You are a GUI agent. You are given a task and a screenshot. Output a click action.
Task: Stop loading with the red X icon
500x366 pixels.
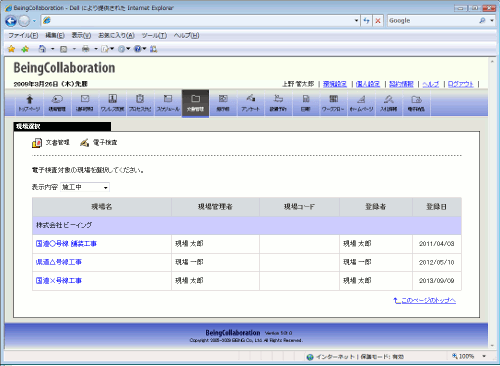(378, 21)
